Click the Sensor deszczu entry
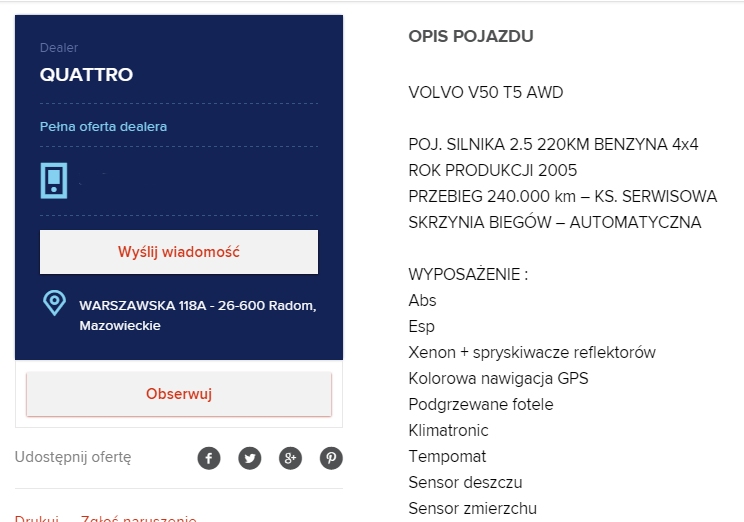 [x=465, y=483]
